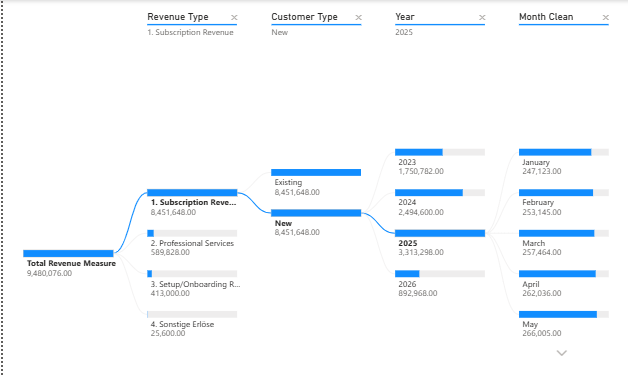
Task: Click the '1. Subscription Revenue' subtitle under Revenue Type
Action: [x=190, y=32]
